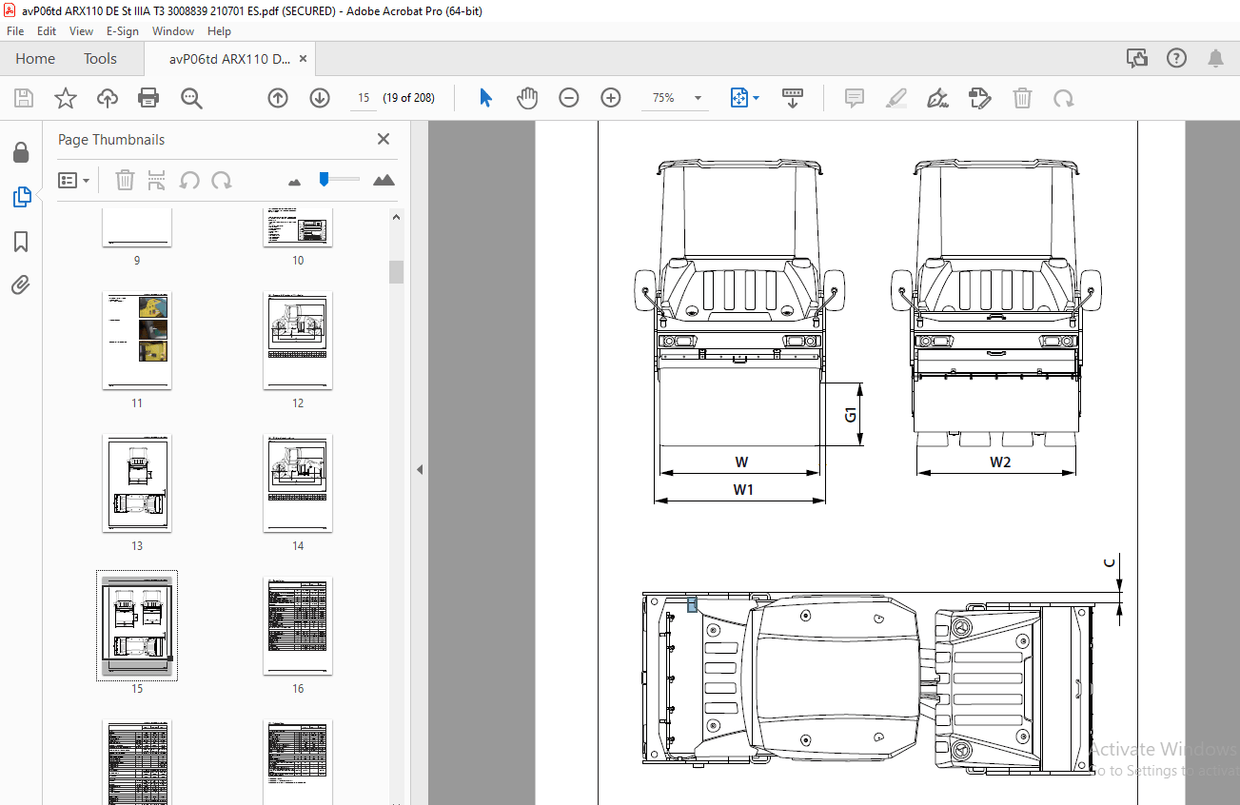Click the Selection arrow tool
Viewport: 1240px width, 805px height.
click(x=486, y=98)
